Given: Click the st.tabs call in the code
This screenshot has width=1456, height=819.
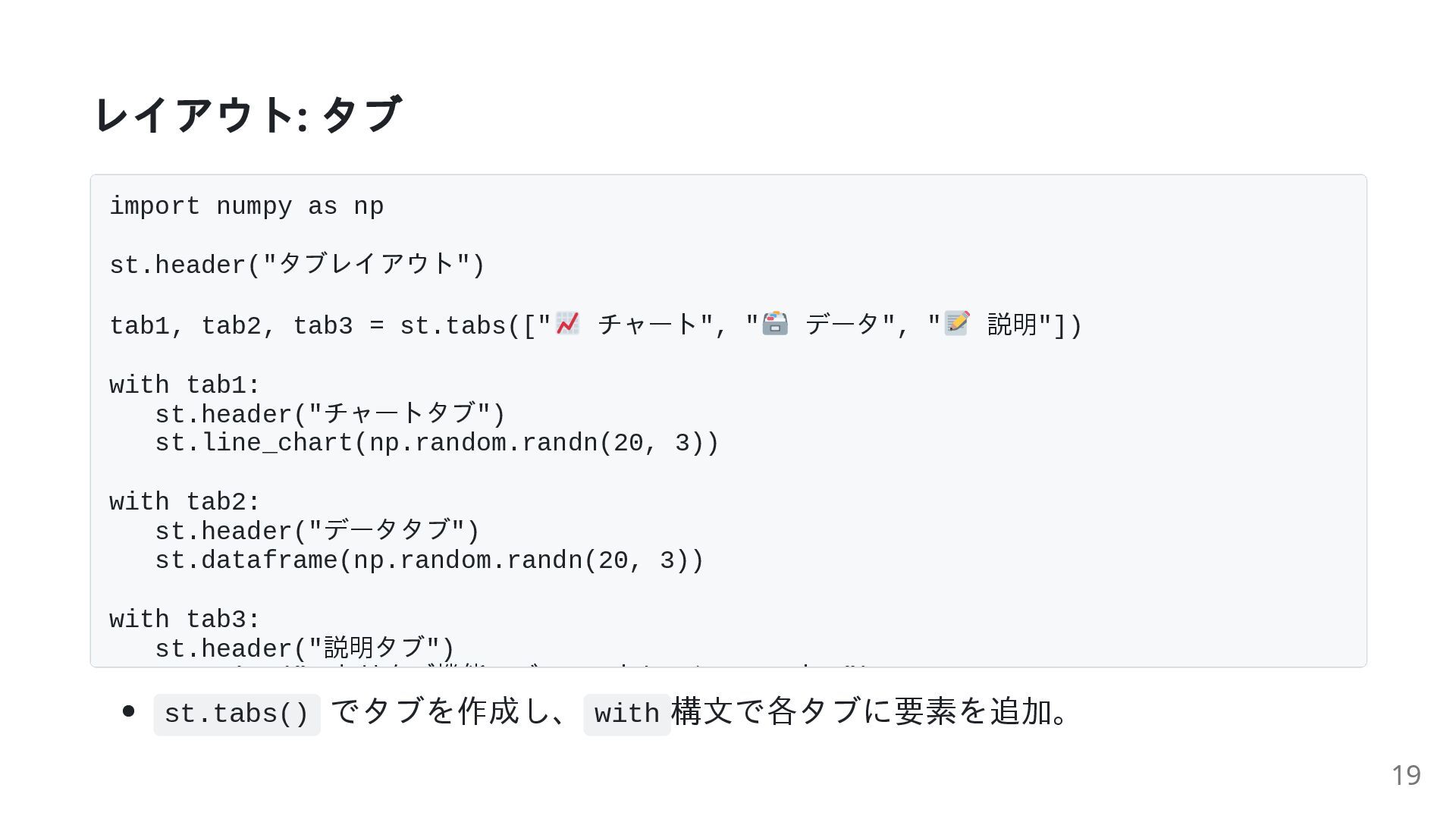Looking at the screenshot, I should (741, 325).
